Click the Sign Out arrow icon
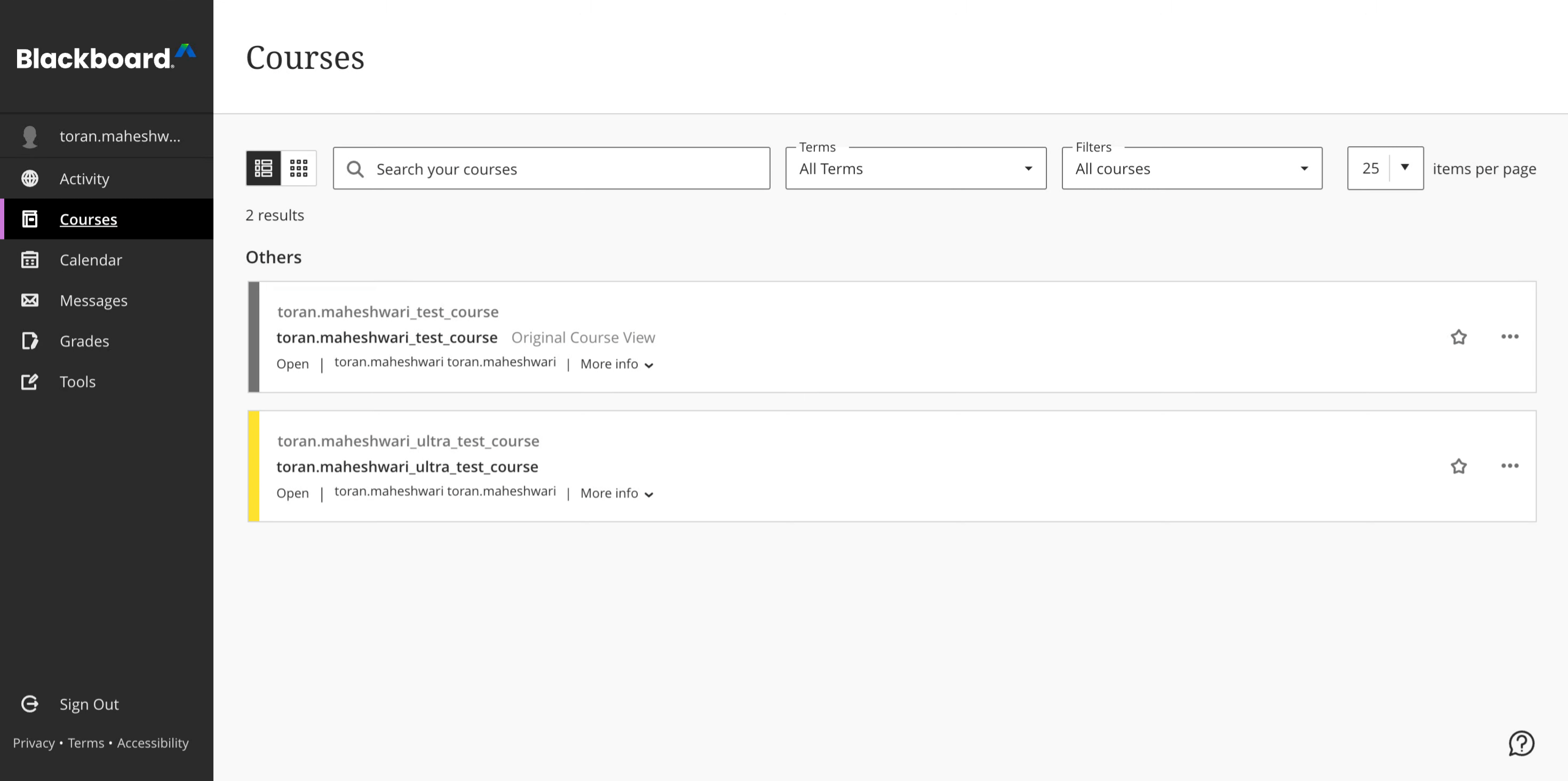The width and height of the screenshot is (1568, 781). (30, 704)
